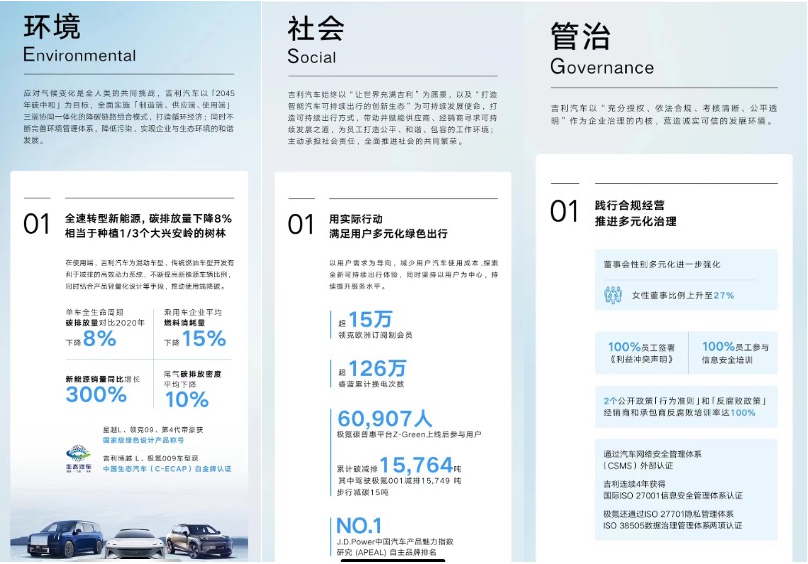
Task: Click the 社会 heading
Action: click(316, 28)
